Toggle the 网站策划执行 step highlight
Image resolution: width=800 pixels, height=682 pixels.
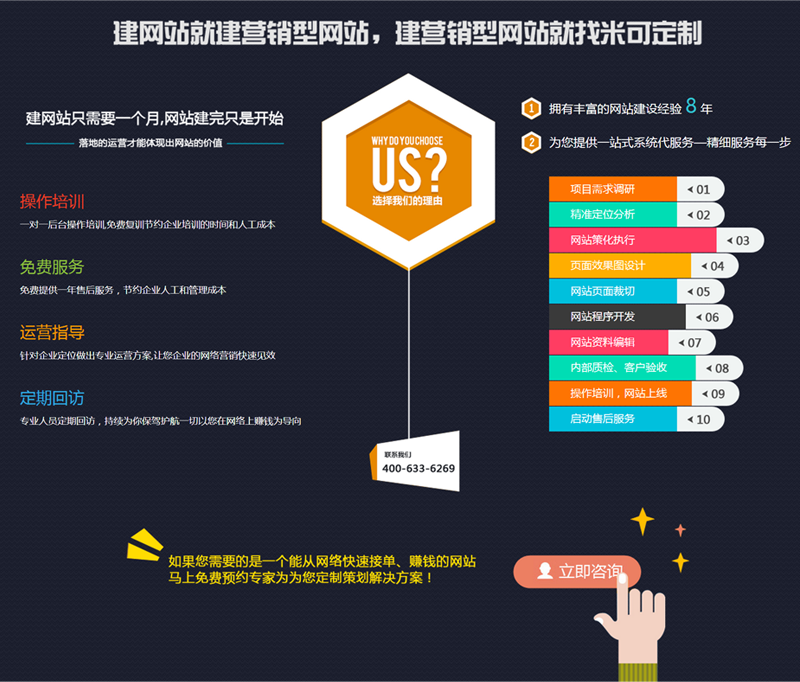(x=601, y=240)
